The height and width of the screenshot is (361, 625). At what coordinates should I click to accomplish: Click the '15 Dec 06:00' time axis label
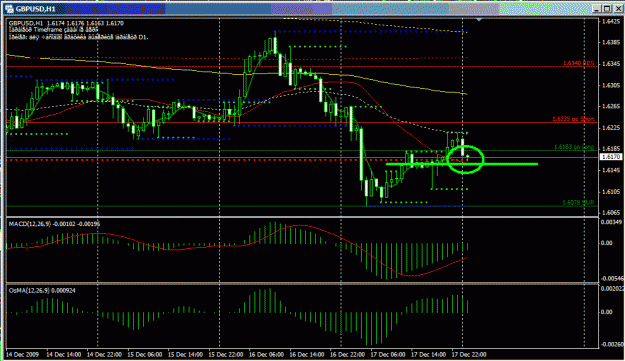click(x=145, y=355)
